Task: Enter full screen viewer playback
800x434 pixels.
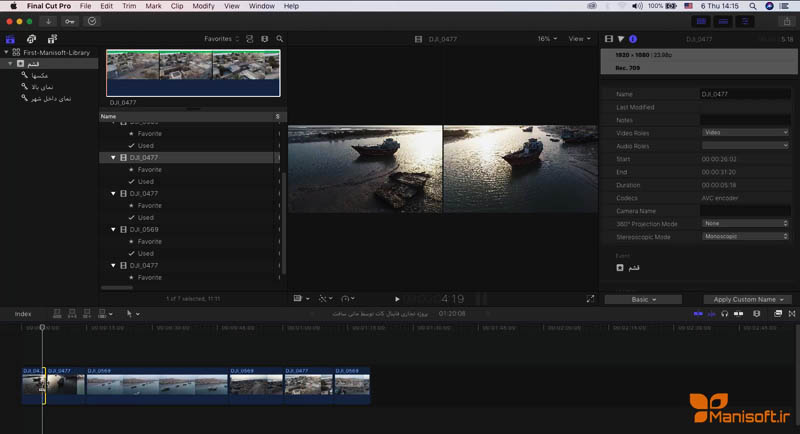Action: click(x=590, y=299)
